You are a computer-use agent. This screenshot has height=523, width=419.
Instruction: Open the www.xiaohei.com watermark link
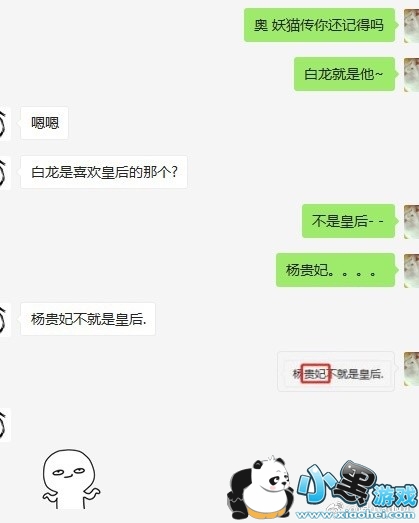(x=356, y=515)
